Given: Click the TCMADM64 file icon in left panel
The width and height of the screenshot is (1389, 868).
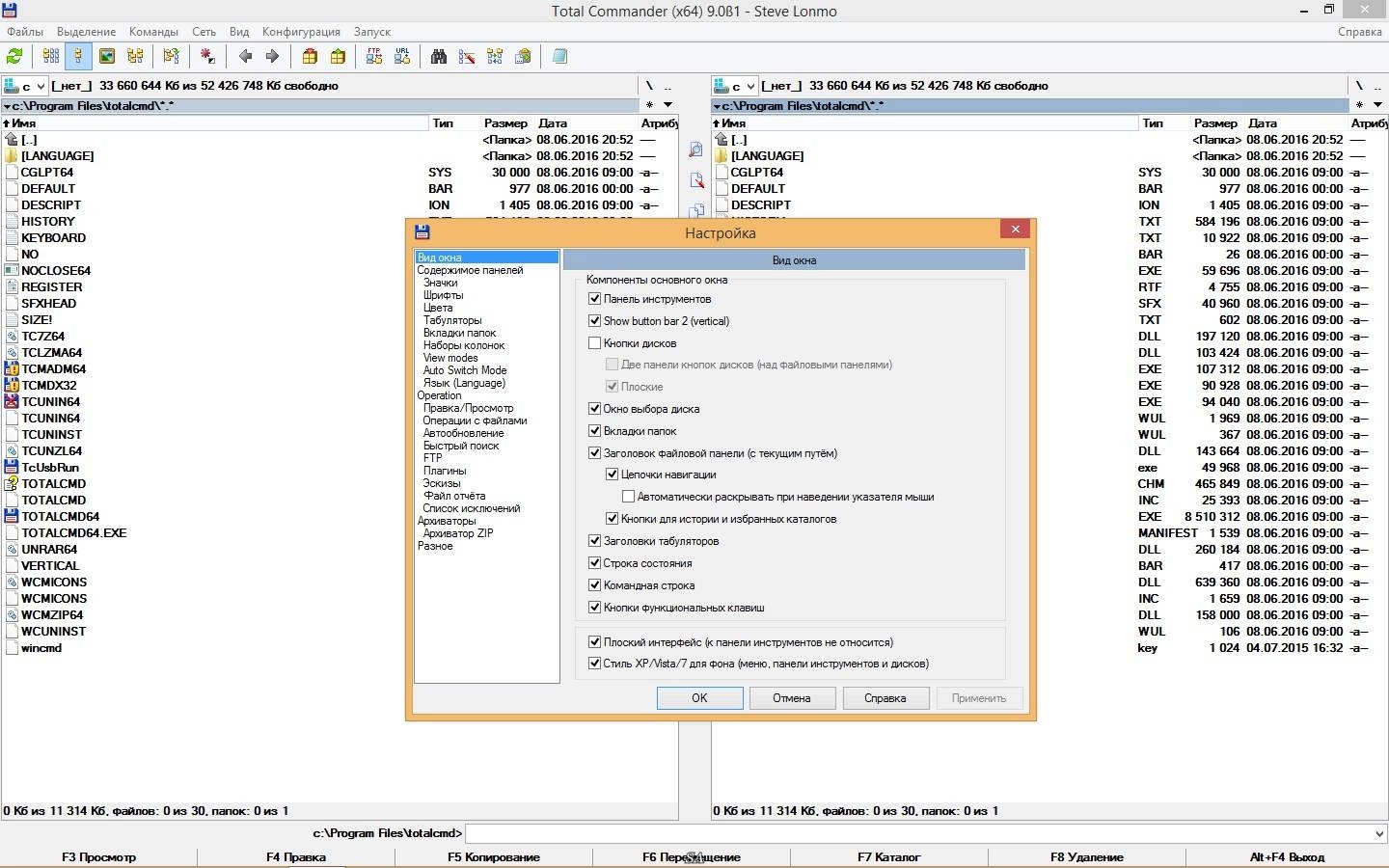Looking at the screenshot, I should [x=12, y=368].
